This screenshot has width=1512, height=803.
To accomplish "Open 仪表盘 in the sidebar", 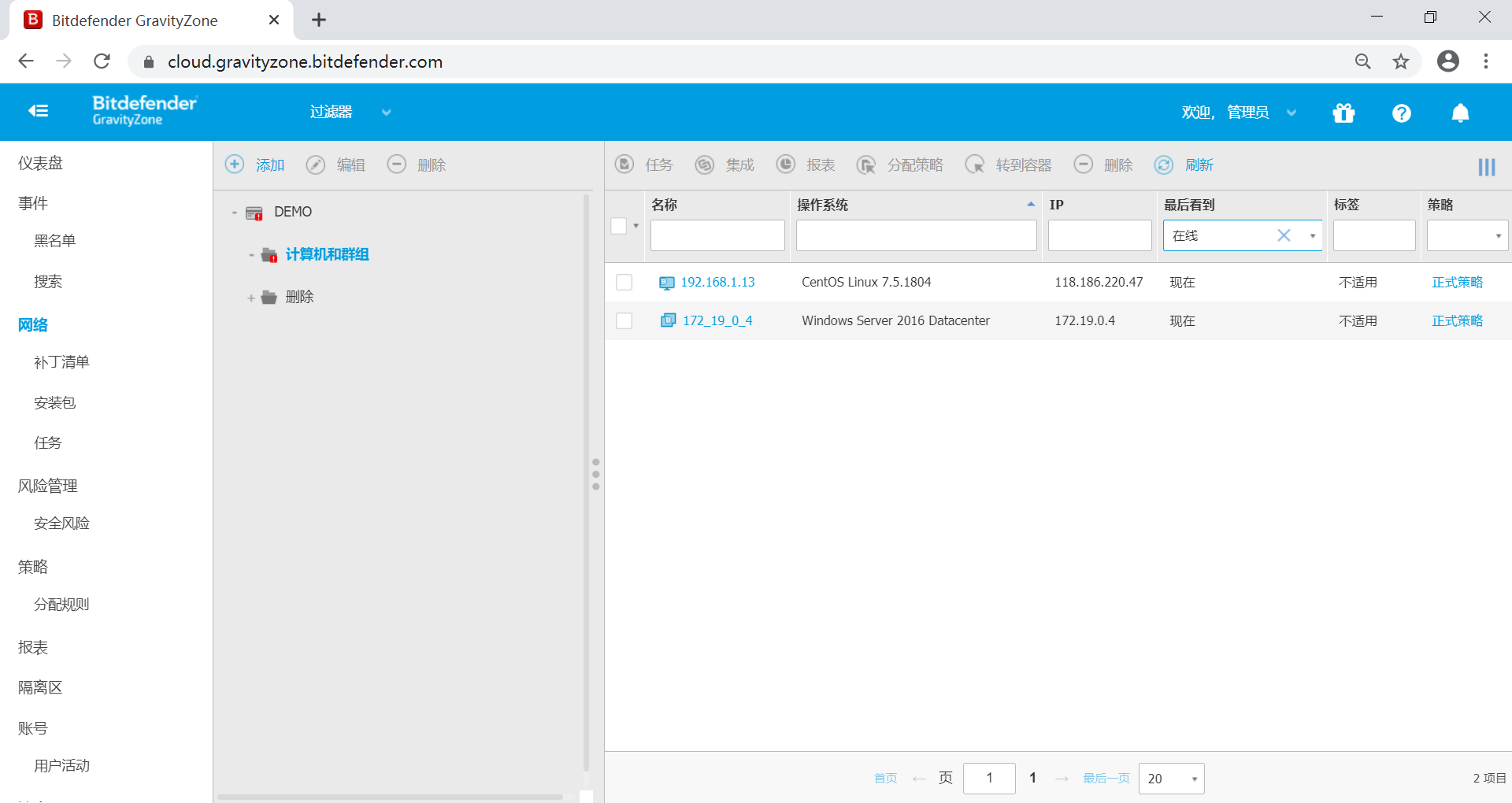I will point(40,163).
